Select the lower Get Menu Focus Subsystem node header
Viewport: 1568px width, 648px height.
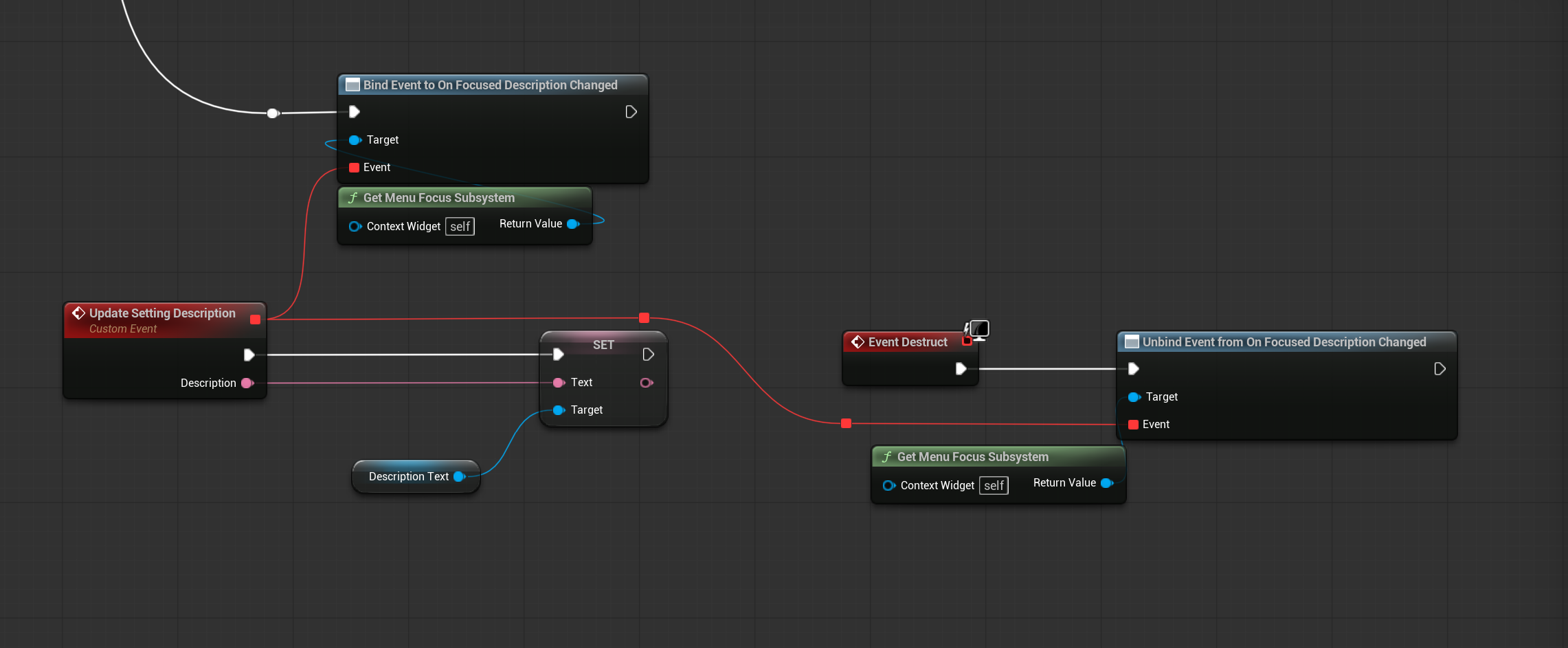click(998, 457)
